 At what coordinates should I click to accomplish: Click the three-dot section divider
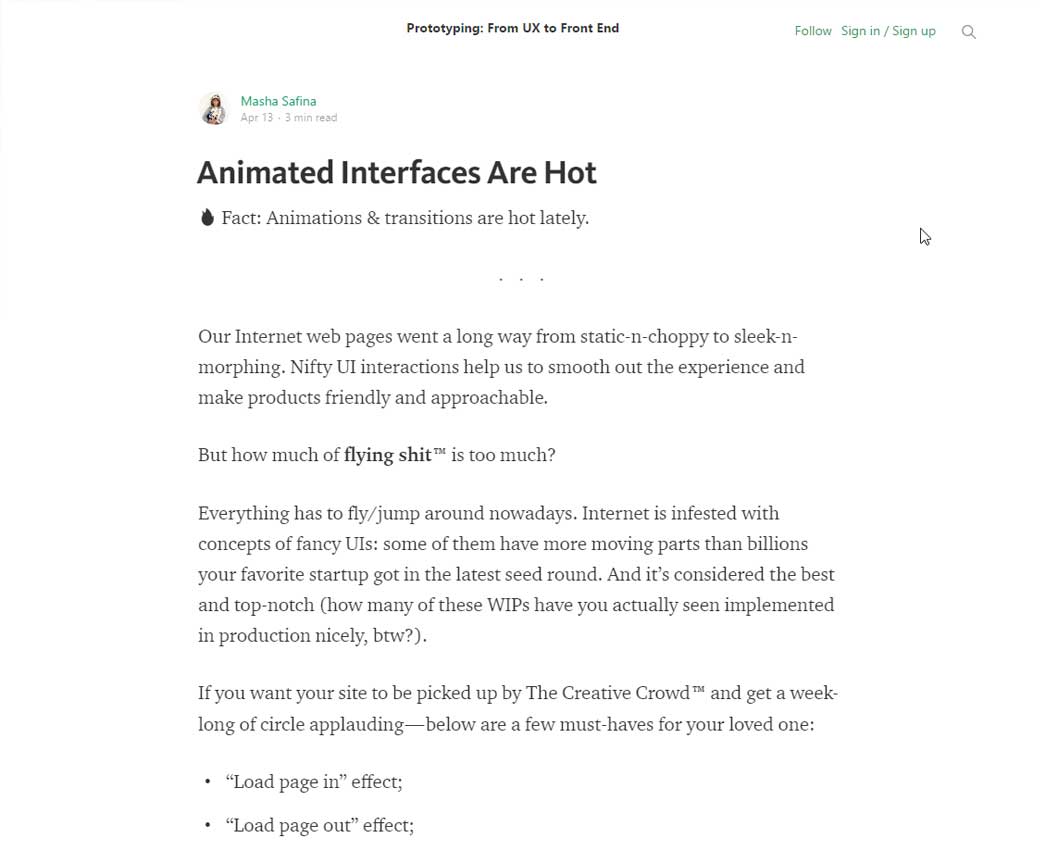point(521,280)
